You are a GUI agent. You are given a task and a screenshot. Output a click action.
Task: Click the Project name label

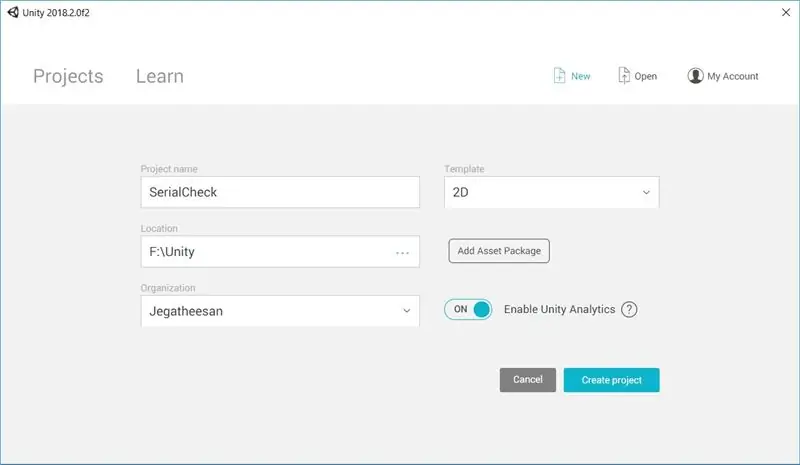pos(169,169)
